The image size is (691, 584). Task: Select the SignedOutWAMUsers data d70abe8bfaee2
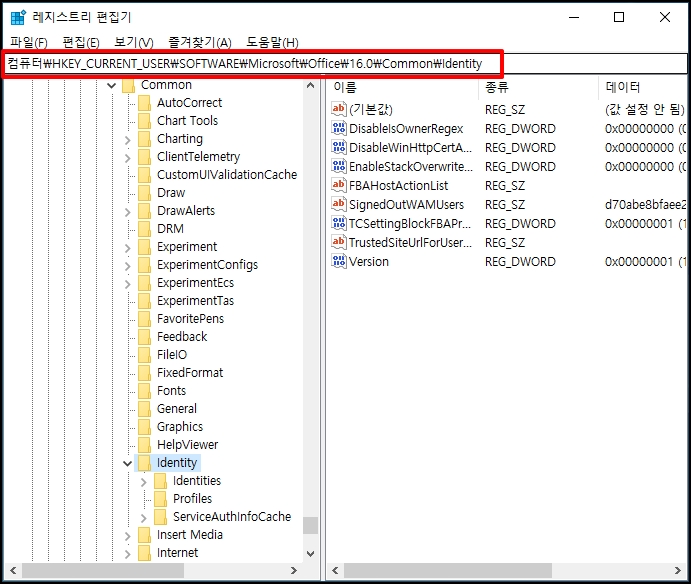click(x=646, y=205)
